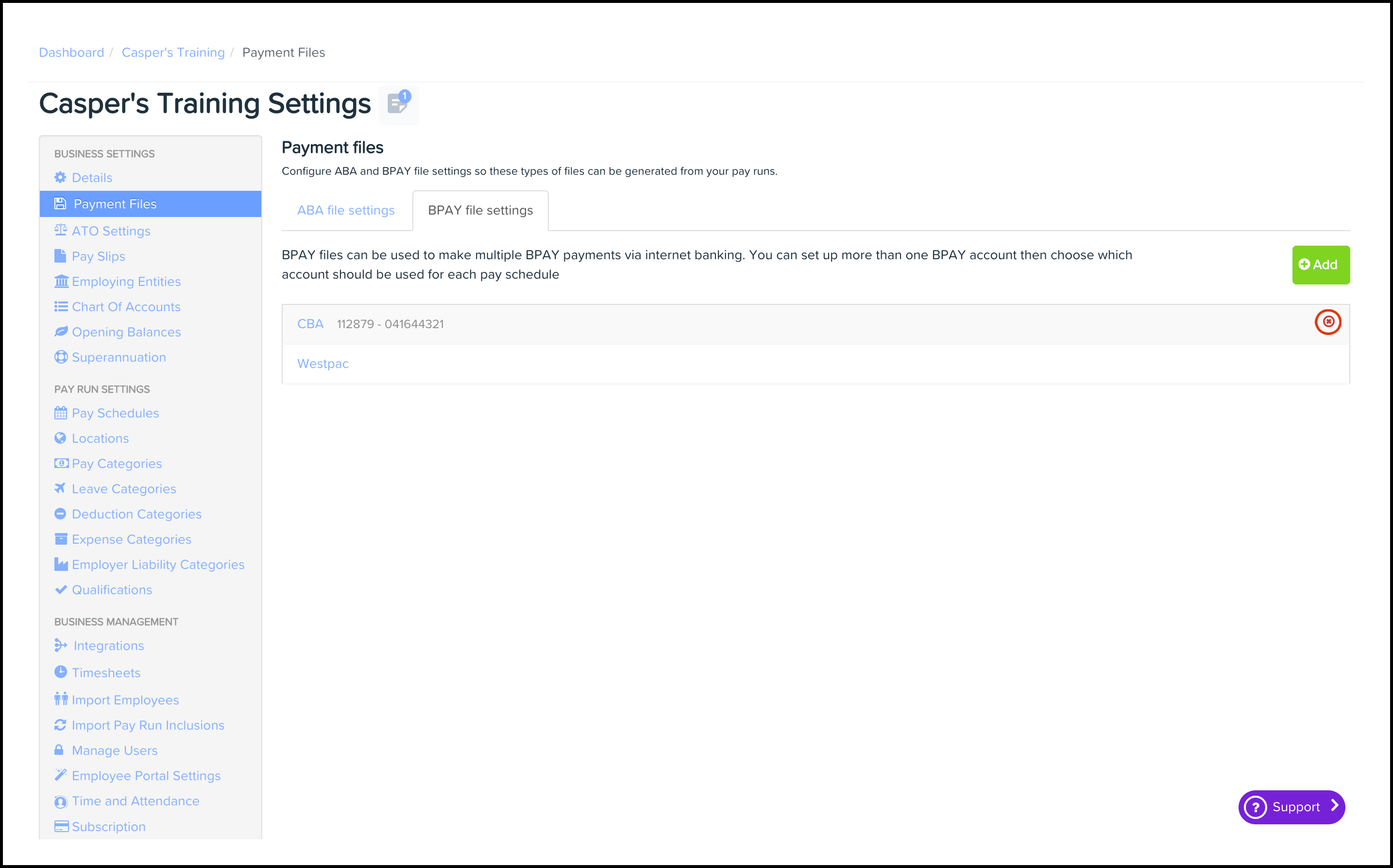Click the Pay Schedules calendar icon
This screenshot has height=868, width=1393.
pos(60,413)
